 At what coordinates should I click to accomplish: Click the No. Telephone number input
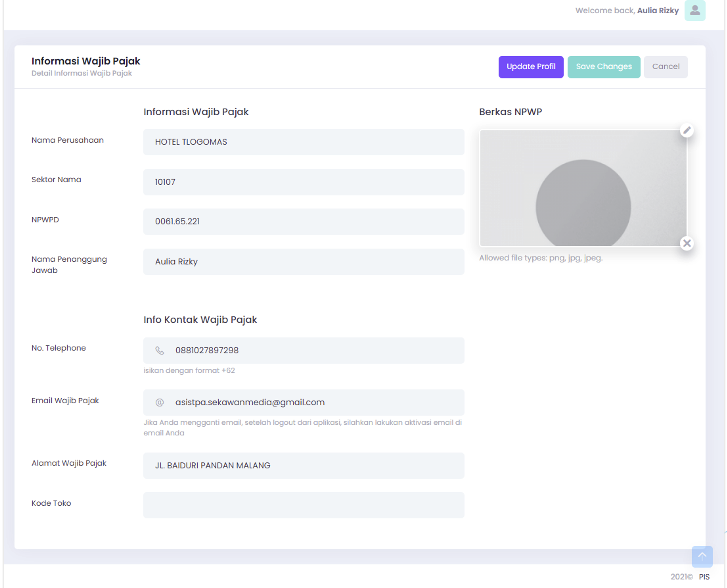(x=315, y=351)
